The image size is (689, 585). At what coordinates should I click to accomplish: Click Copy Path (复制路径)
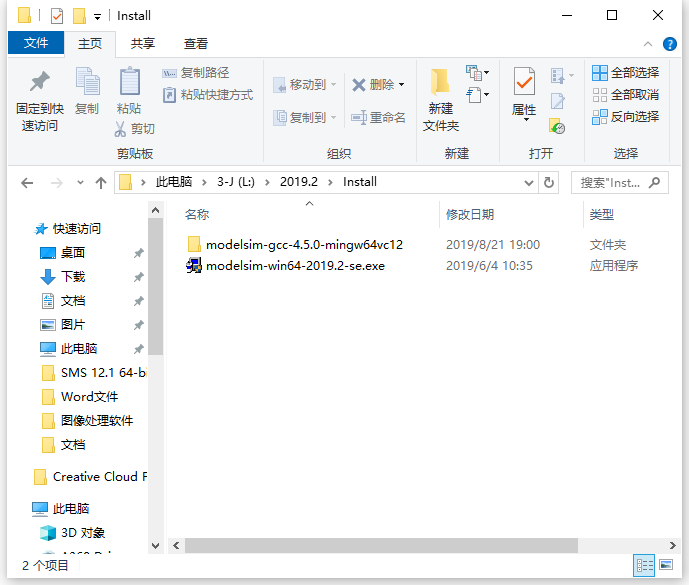coord(196,73)
